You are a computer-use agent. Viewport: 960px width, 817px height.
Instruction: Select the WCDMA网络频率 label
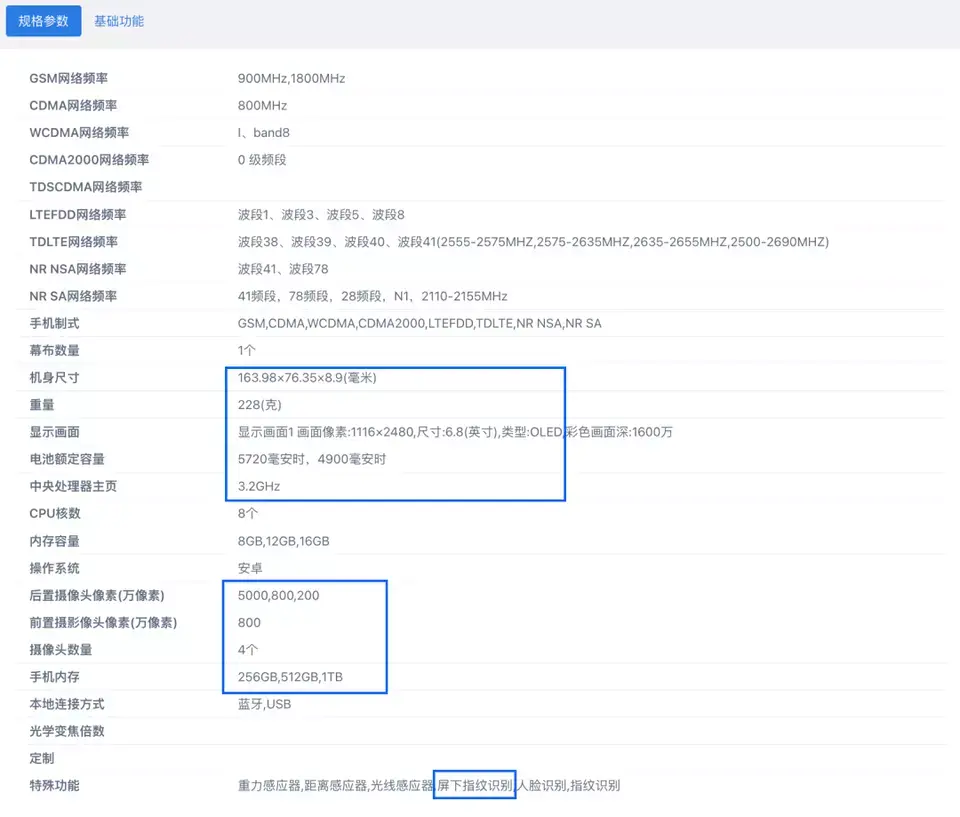pos(79,132)
